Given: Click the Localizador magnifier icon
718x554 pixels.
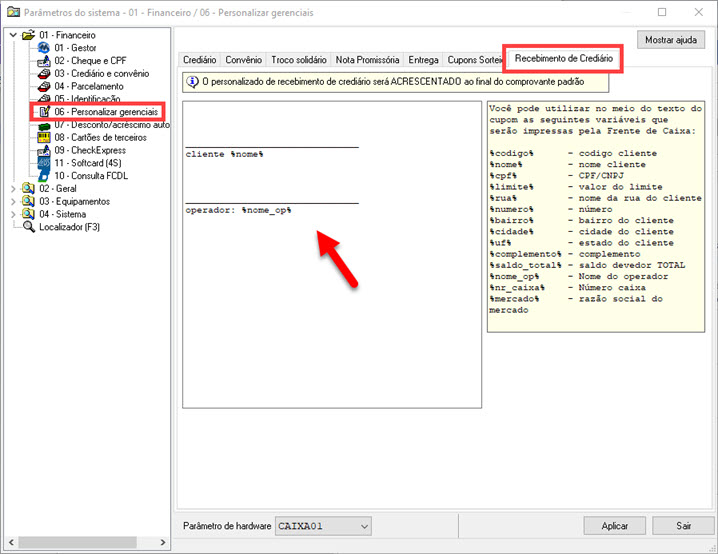Looking at the screenshot, I should click(x=29, y=227).
